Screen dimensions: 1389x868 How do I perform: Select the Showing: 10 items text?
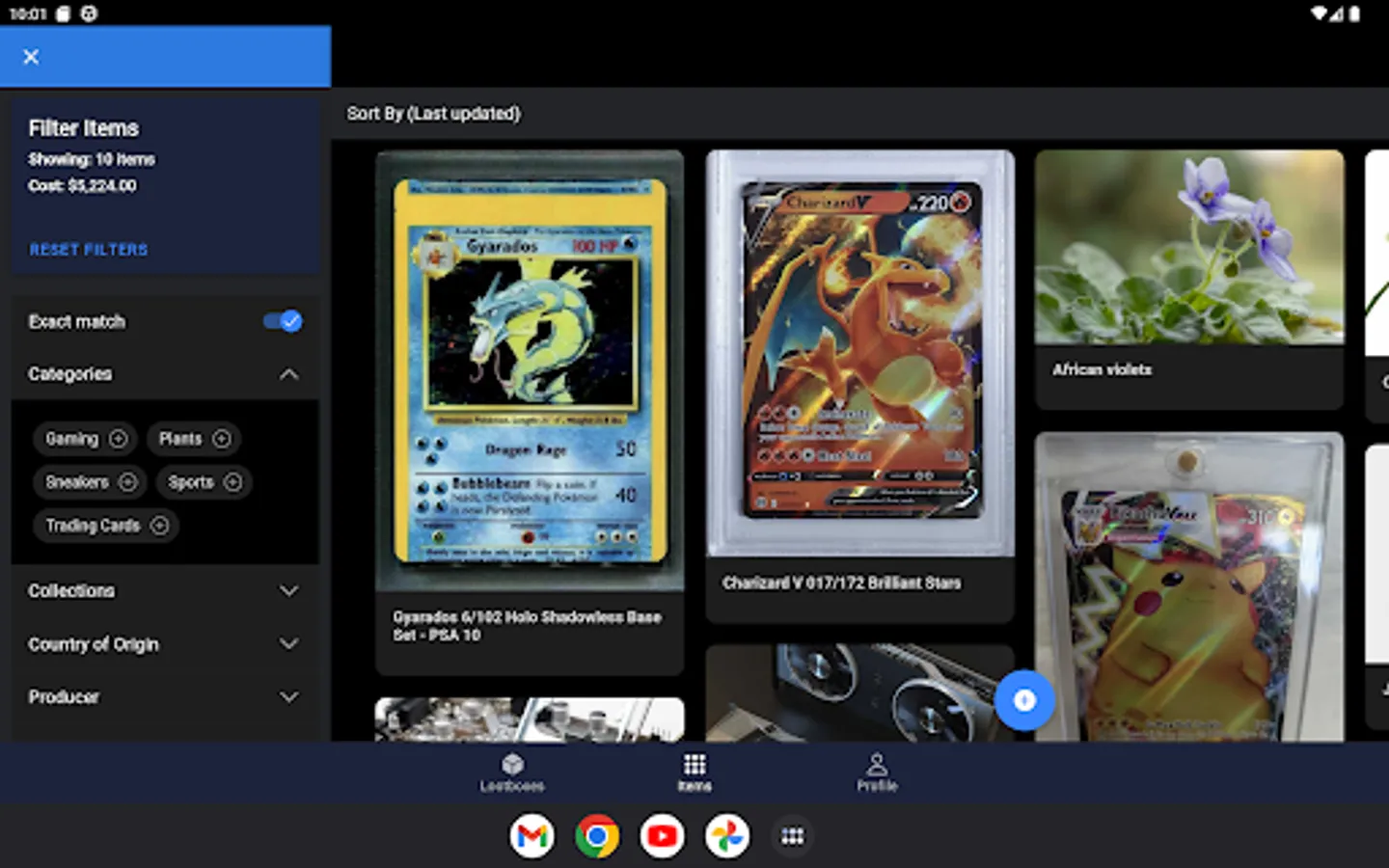[x=92, y=159]
